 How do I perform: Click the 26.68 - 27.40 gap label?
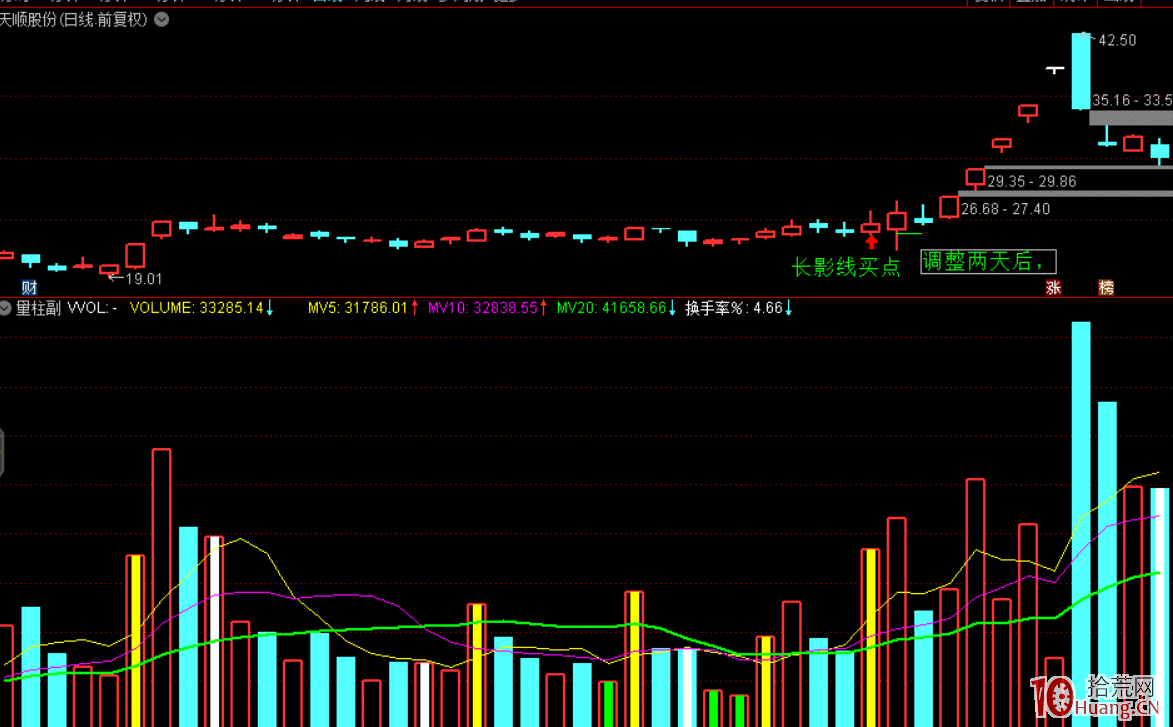(x=1005, y=209)
